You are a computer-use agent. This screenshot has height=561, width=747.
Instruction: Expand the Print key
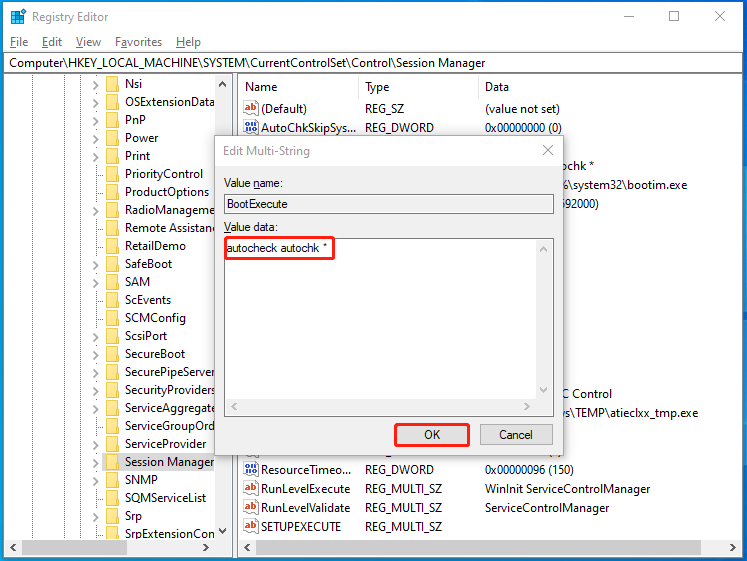click(95, 157)
